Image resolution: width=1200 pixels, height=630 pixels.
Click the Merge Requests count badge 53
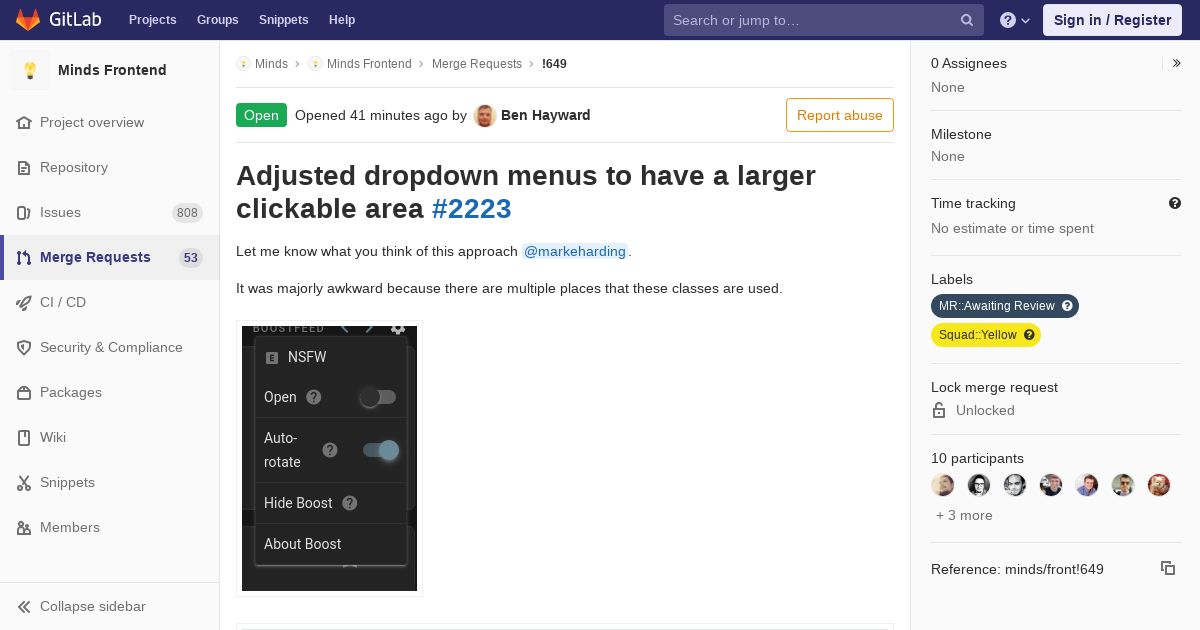tap(190, 257)
